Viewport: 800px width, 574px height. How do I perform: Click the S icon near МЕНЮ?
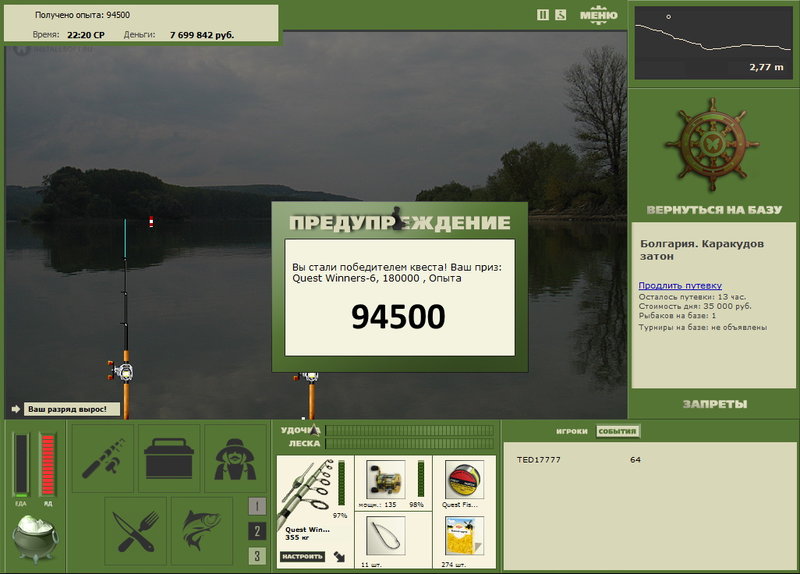click(x=561, y=15)
